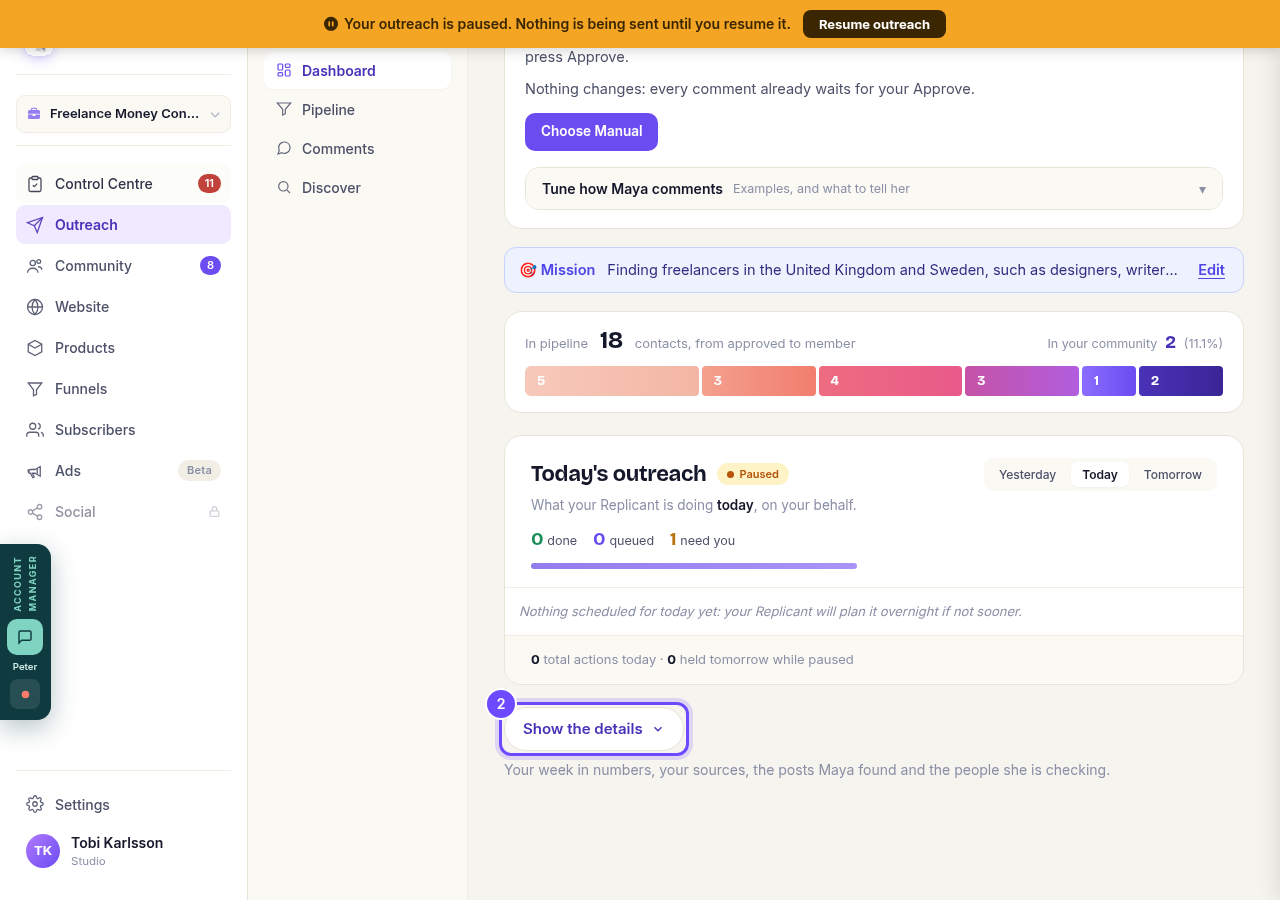Click the Ads megaphone icon
The image size is (1280, 900).
coord(35,471)
